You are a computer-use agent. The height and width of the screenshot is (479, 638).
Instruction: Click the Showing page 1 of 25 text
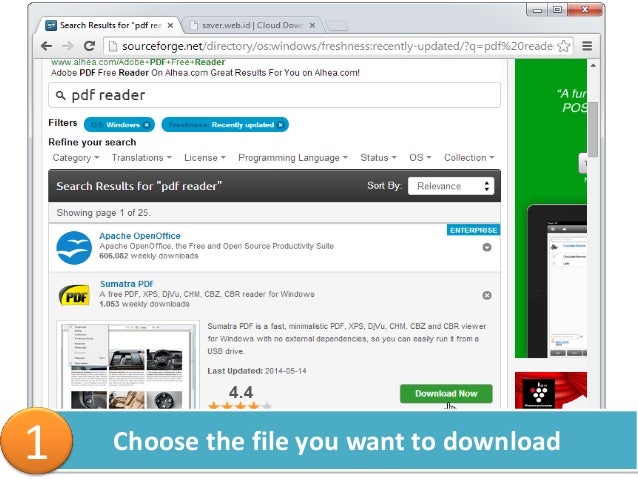click(x=103, y=213)
